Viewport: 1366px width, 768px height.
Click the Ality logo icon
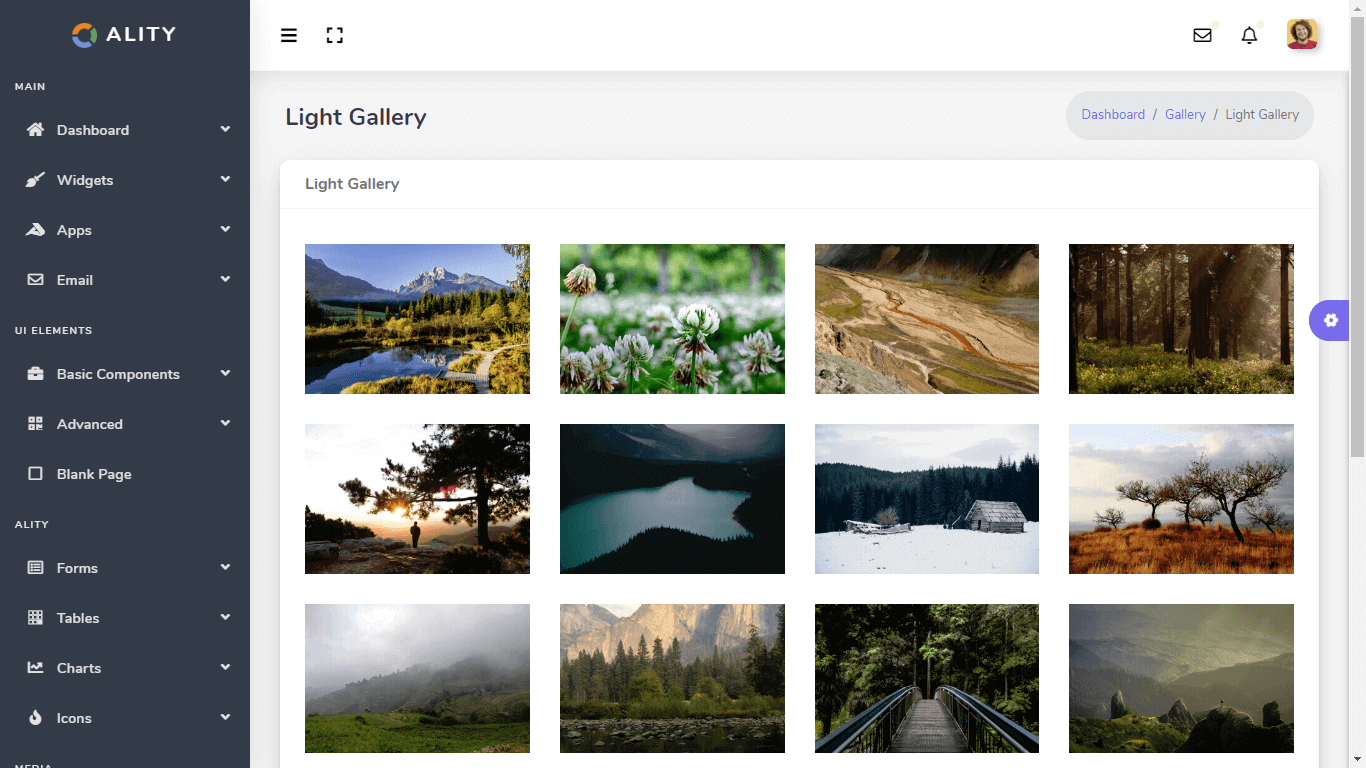click(x=85, y=35)
